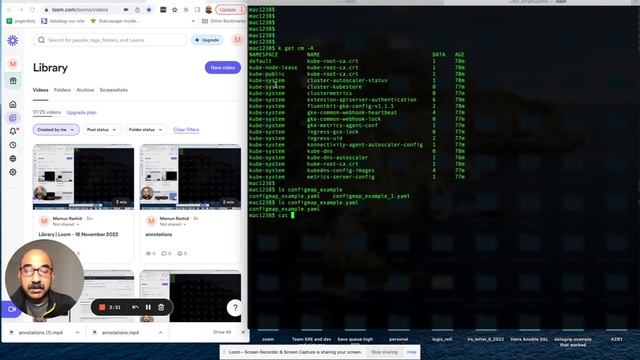Open the Library icon in sidebar
Viewport: 640px width, 360px height.
(x=13, y=118)
